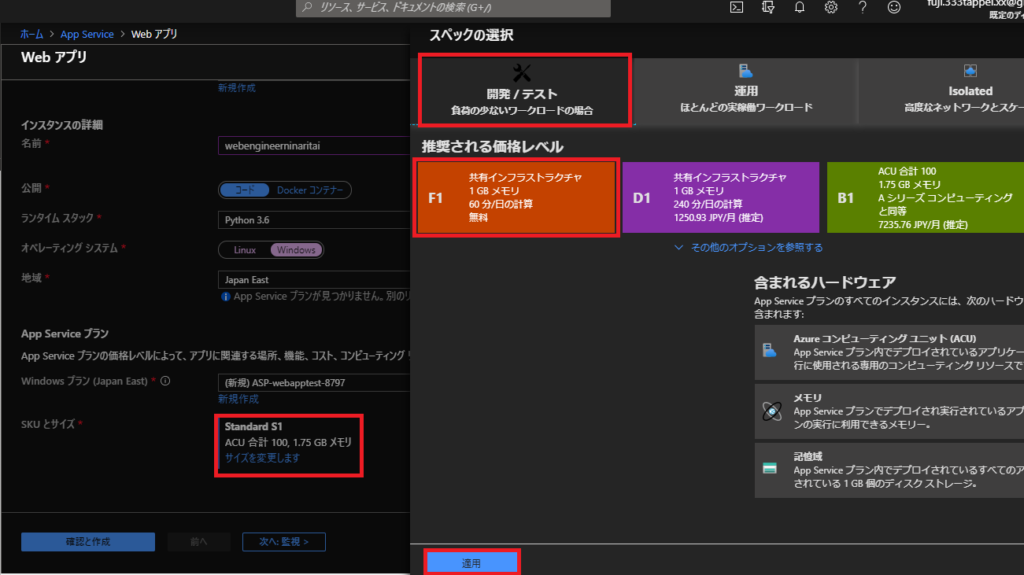Screen dimensions: 1024x575
Task: Click the portal search box
Action: point(453,8)
